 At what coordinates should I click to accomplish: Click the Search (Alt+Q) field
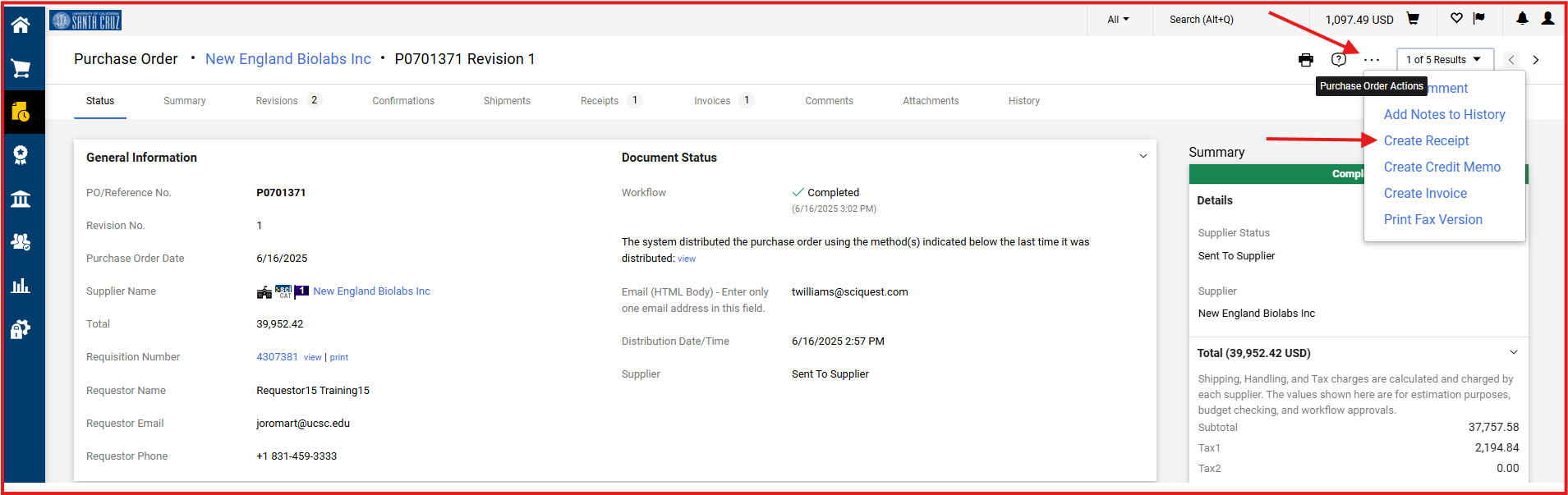tap(1201, 20)
